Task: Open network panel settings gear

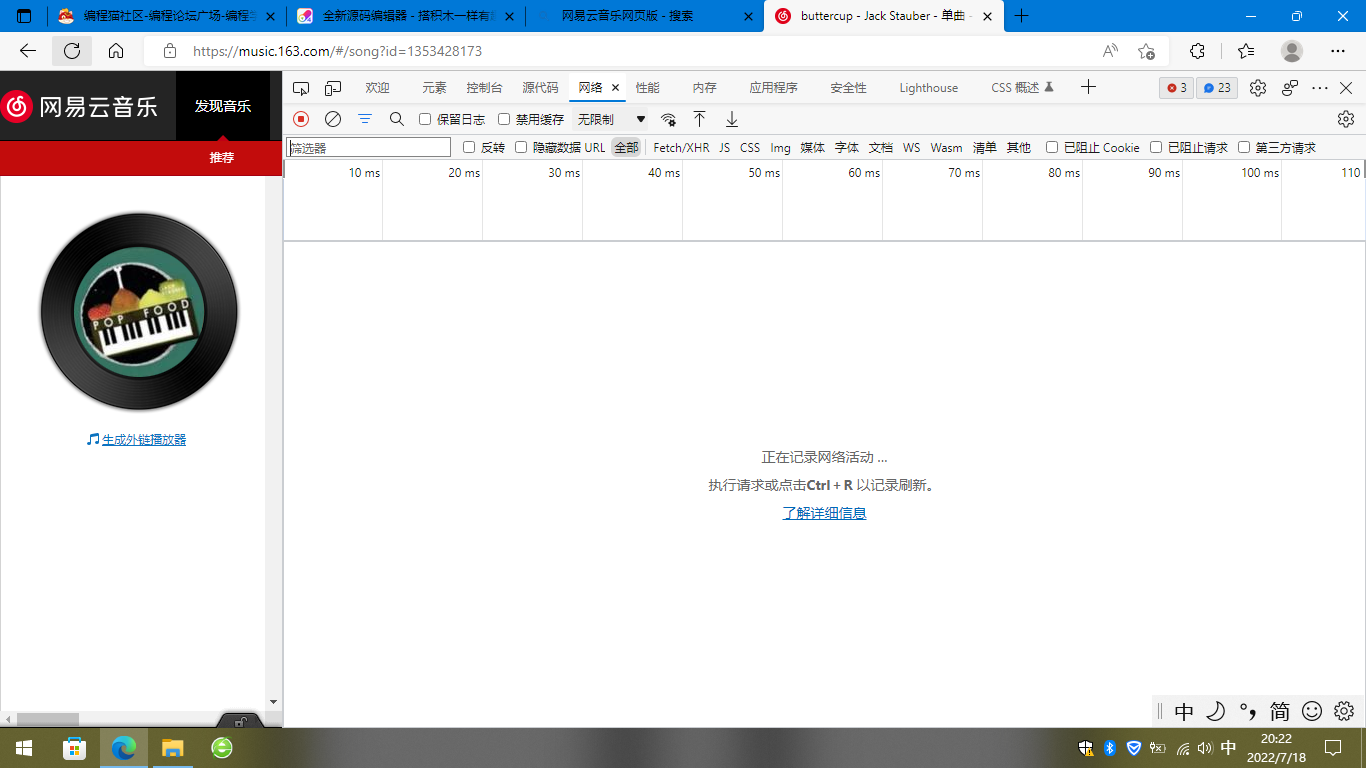Action: (1346, 119)
